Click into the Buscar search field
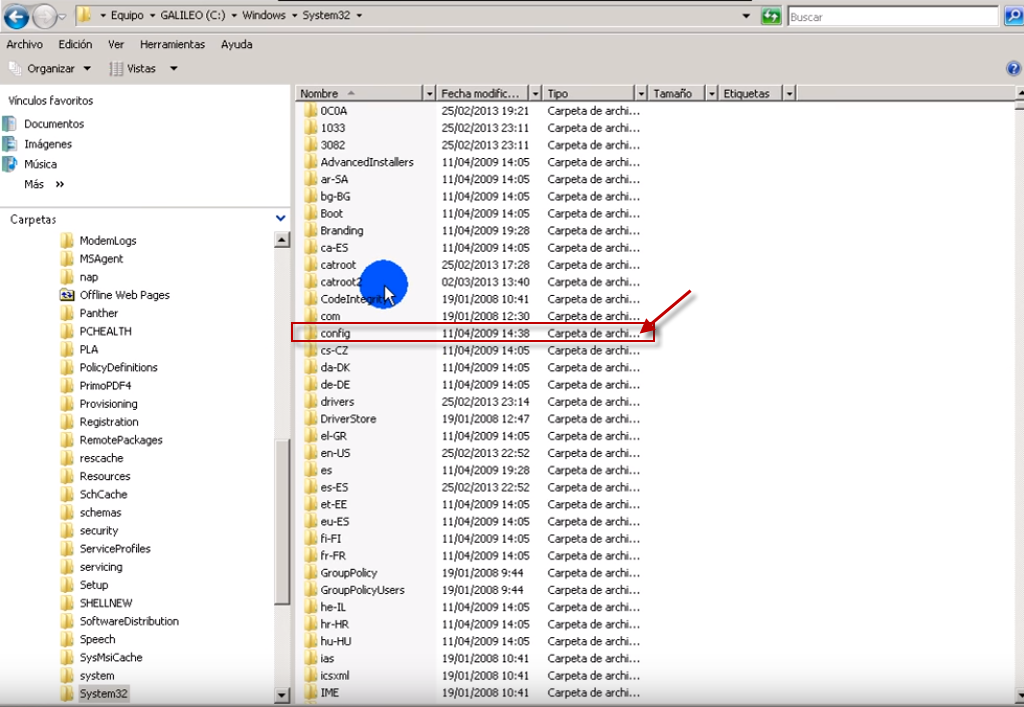This screenshot has height=707, width=1024. 890,17
